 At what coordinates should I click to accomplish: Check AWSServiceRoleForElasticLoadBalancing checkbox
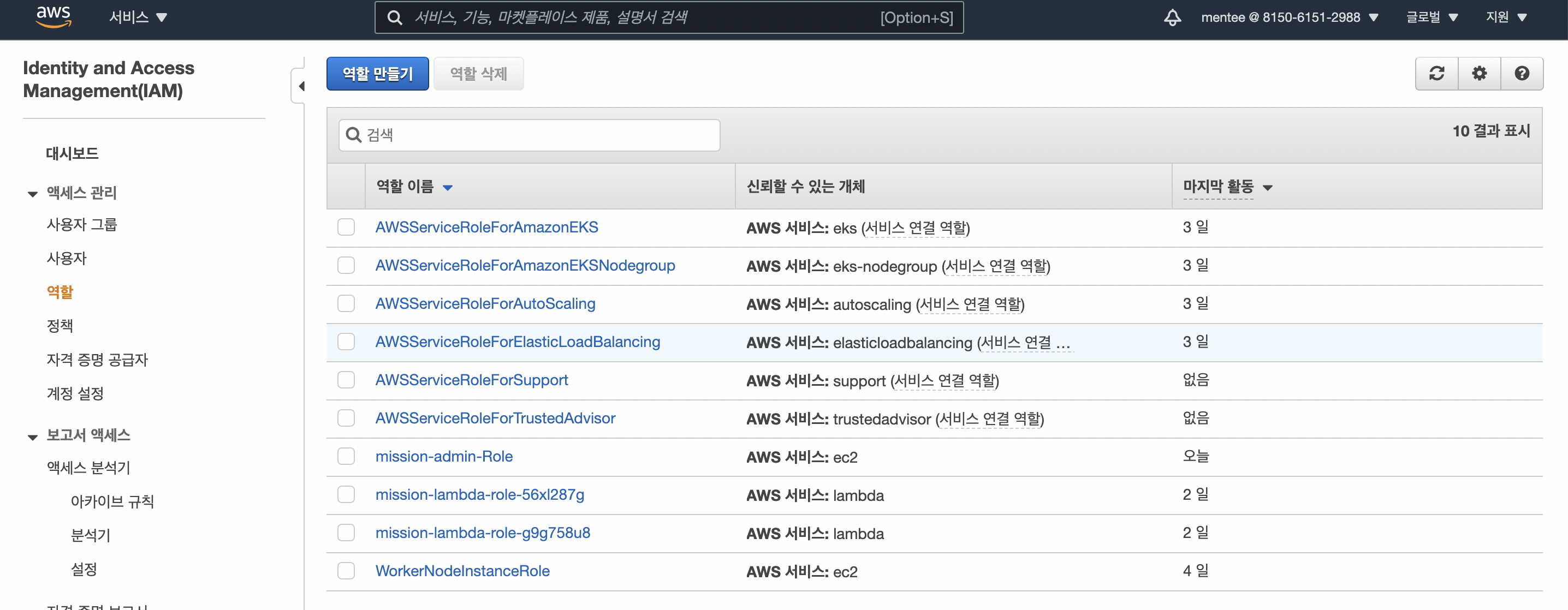(346, 342)
